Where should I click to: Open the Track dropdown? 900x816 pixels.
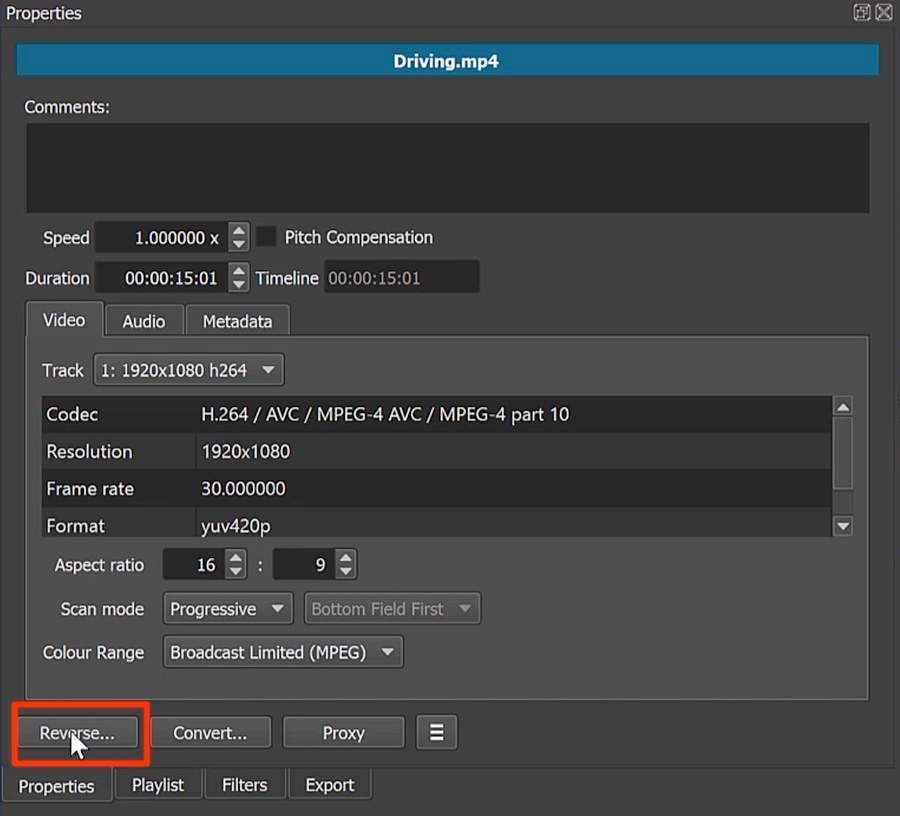189,370
